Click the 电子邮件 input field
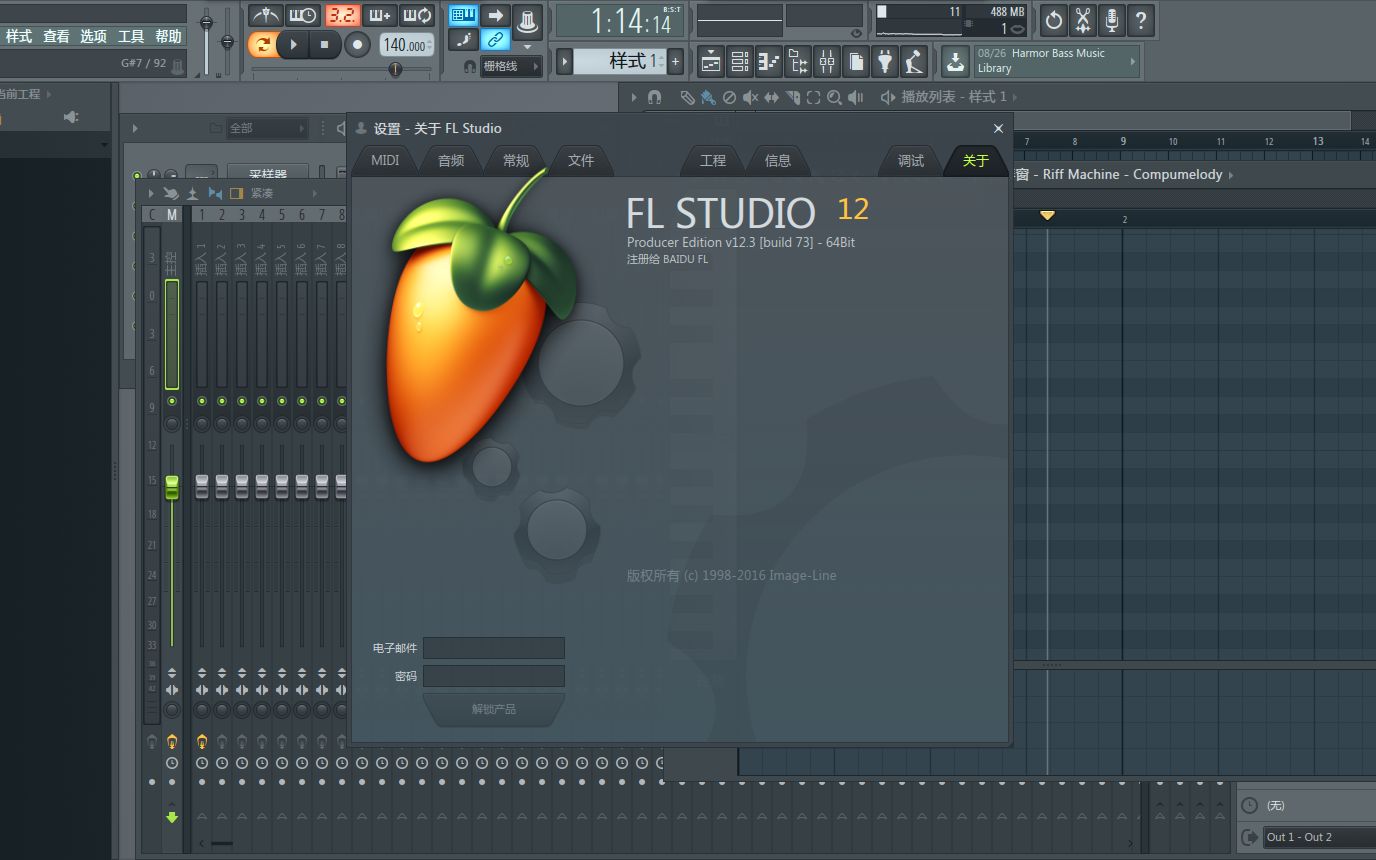This screenshot has width=1376, height=860. (x=494, y=648)
